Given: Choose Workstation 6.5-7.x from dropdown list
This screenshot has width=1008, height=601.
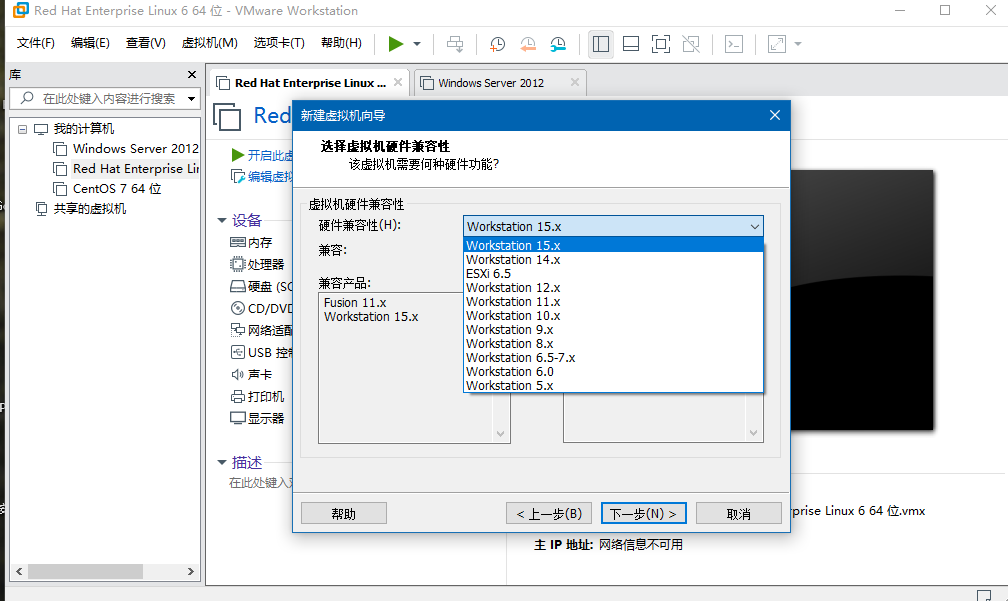Looking at the screenshot, I should point(613,357).
